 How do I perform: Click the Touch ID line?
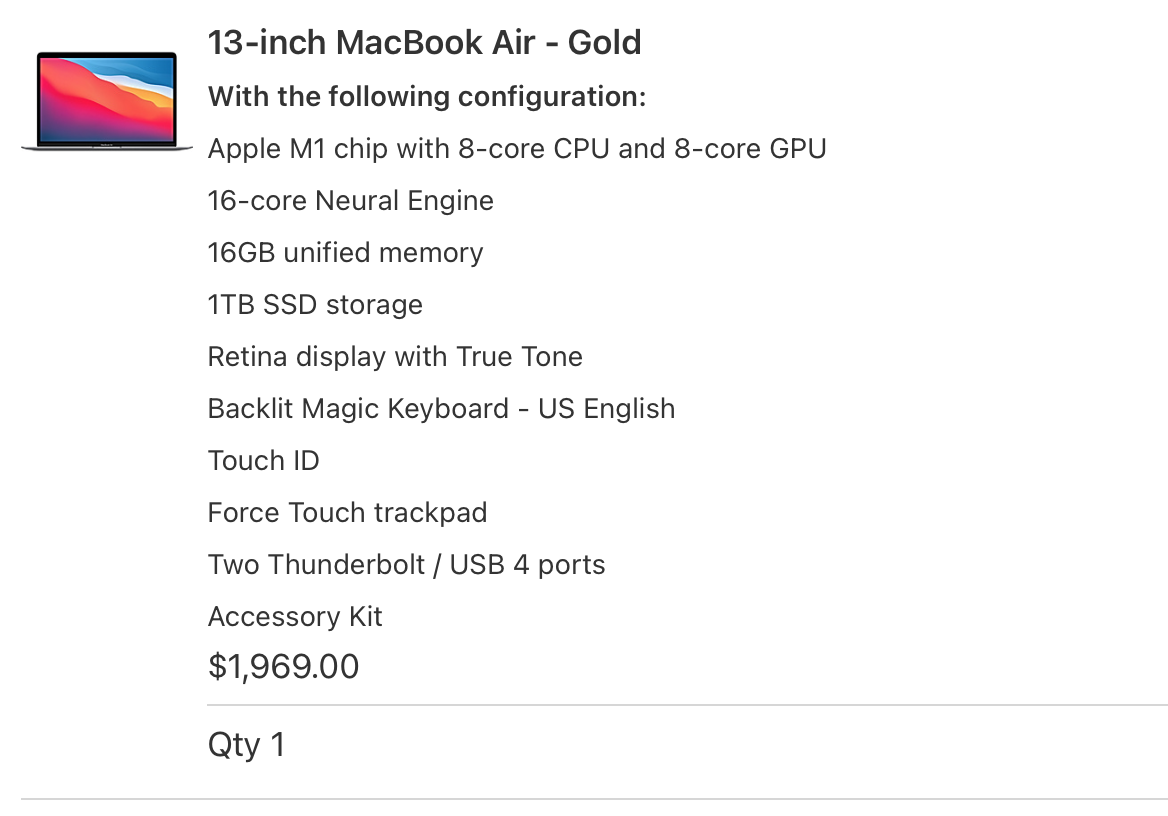[x=264, y=461]
